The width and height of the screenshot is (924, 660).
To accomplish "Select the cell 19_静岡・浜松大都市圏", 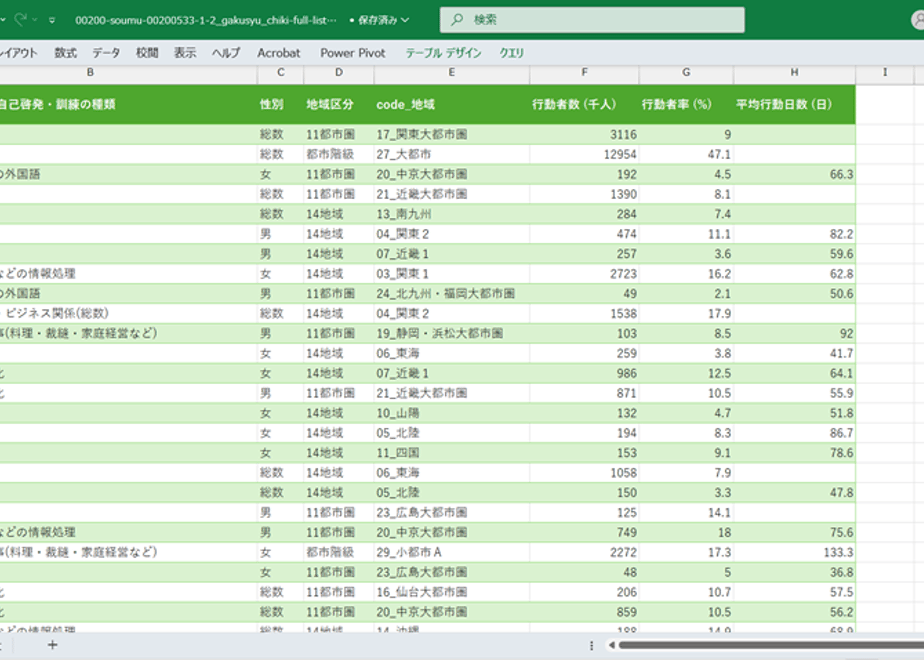I will pos(451,334).
